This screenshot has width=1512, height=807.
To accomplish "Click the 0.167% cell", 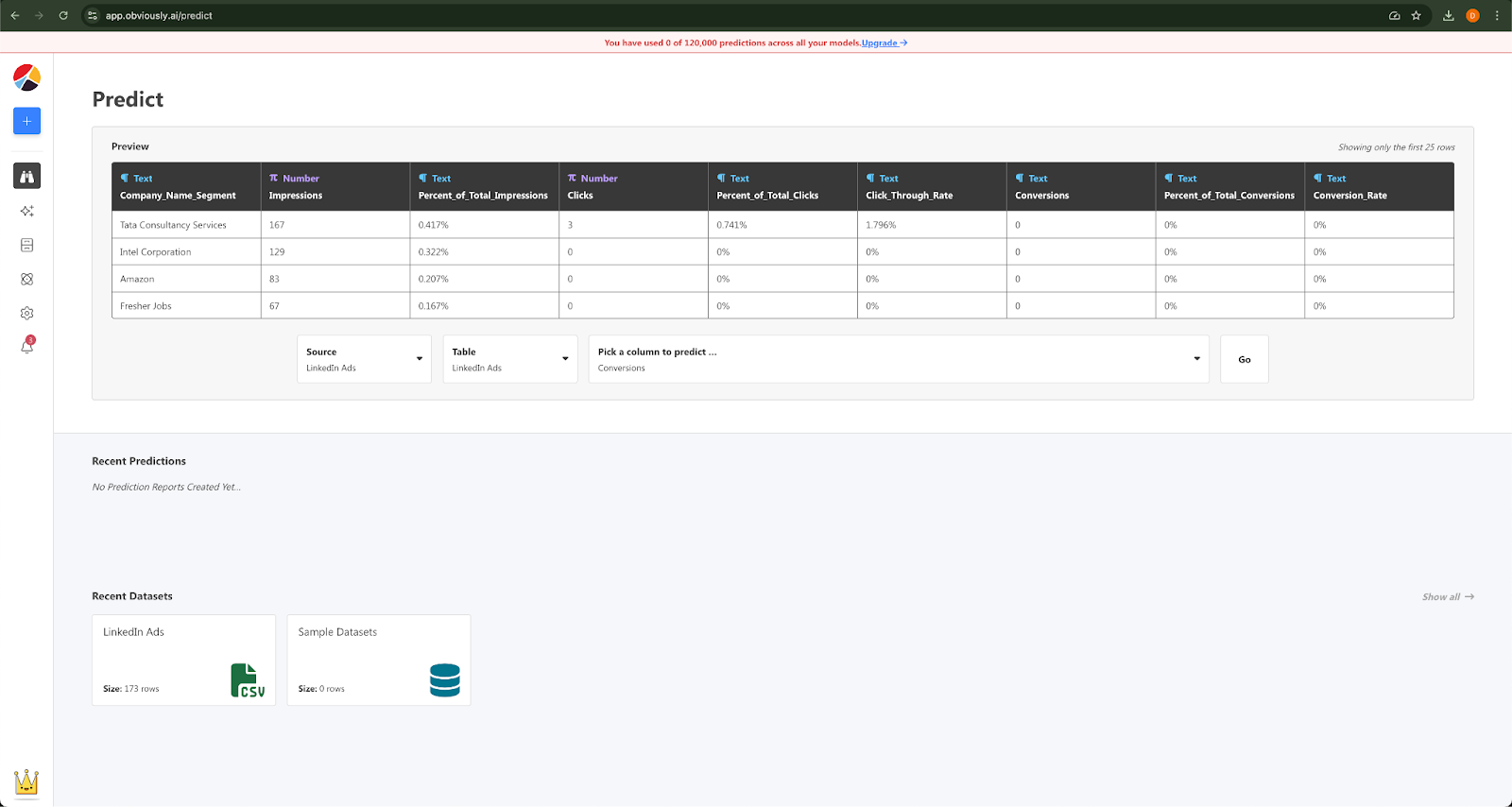I will tap(485, 306).
